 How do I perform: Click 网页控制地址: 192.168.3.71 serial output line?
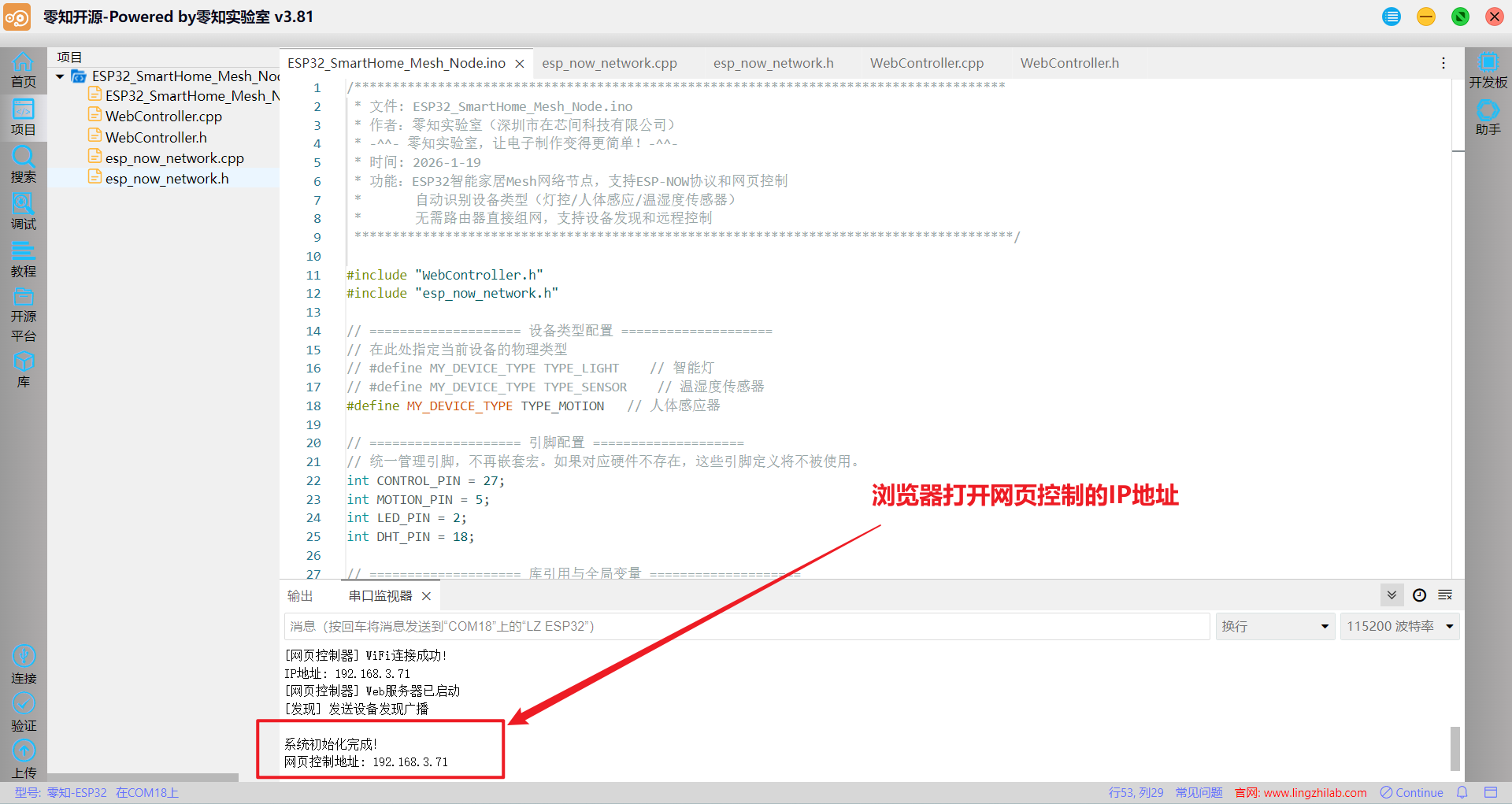[x=365, y=762]
